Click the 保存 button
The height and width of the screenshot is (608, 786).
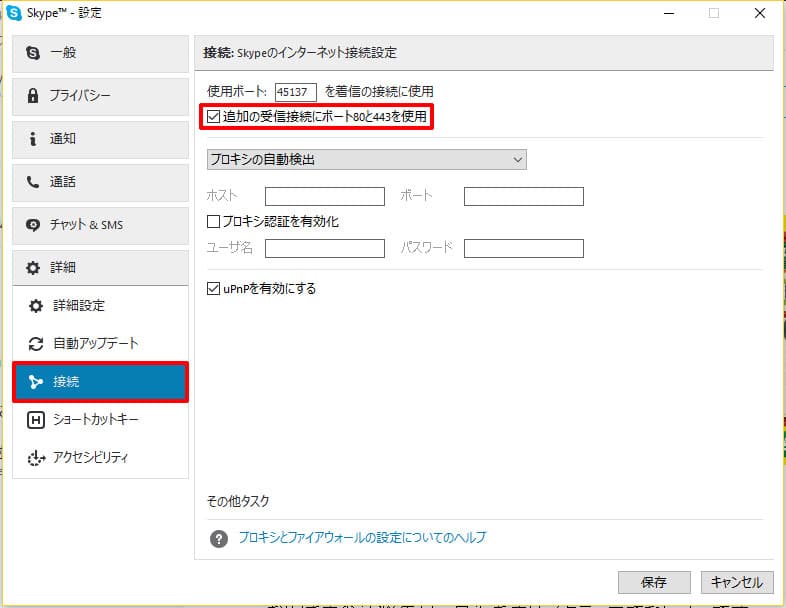[x=654, y=582]
